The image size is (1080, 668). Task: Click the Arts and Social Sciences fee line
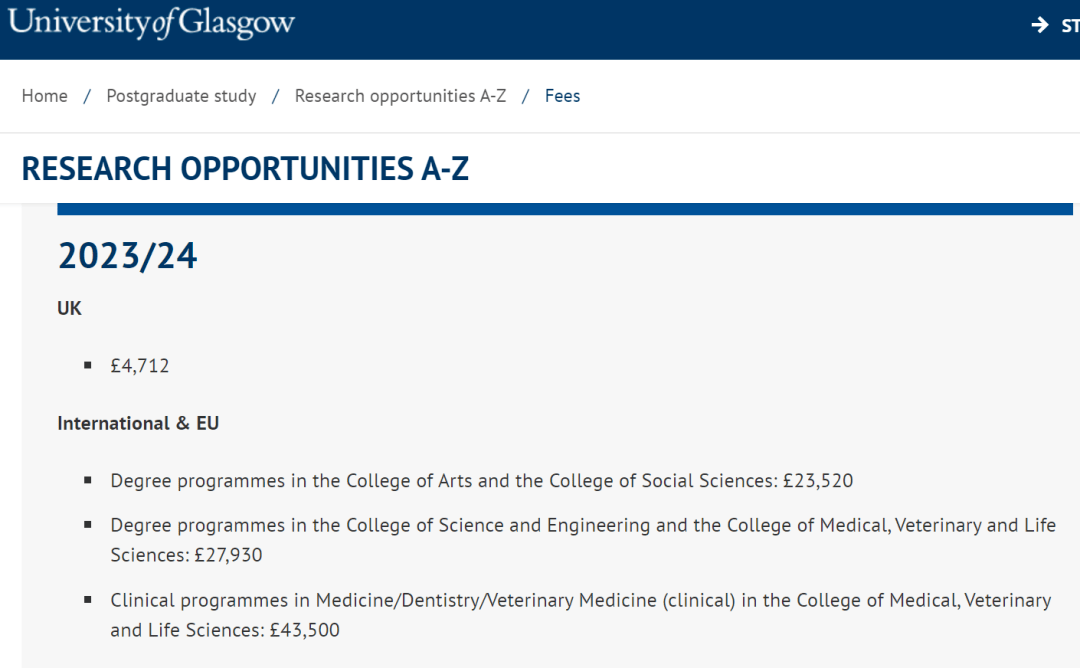pyautogui.click(x=481, y=481)
